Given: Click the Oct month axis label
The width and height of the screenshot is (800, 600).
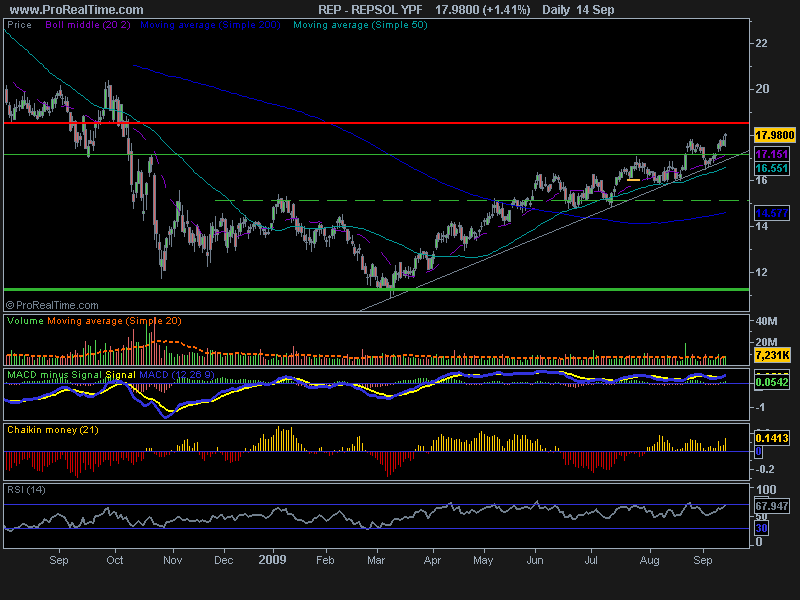Looking at the screenshot, I should coord(115,560).
